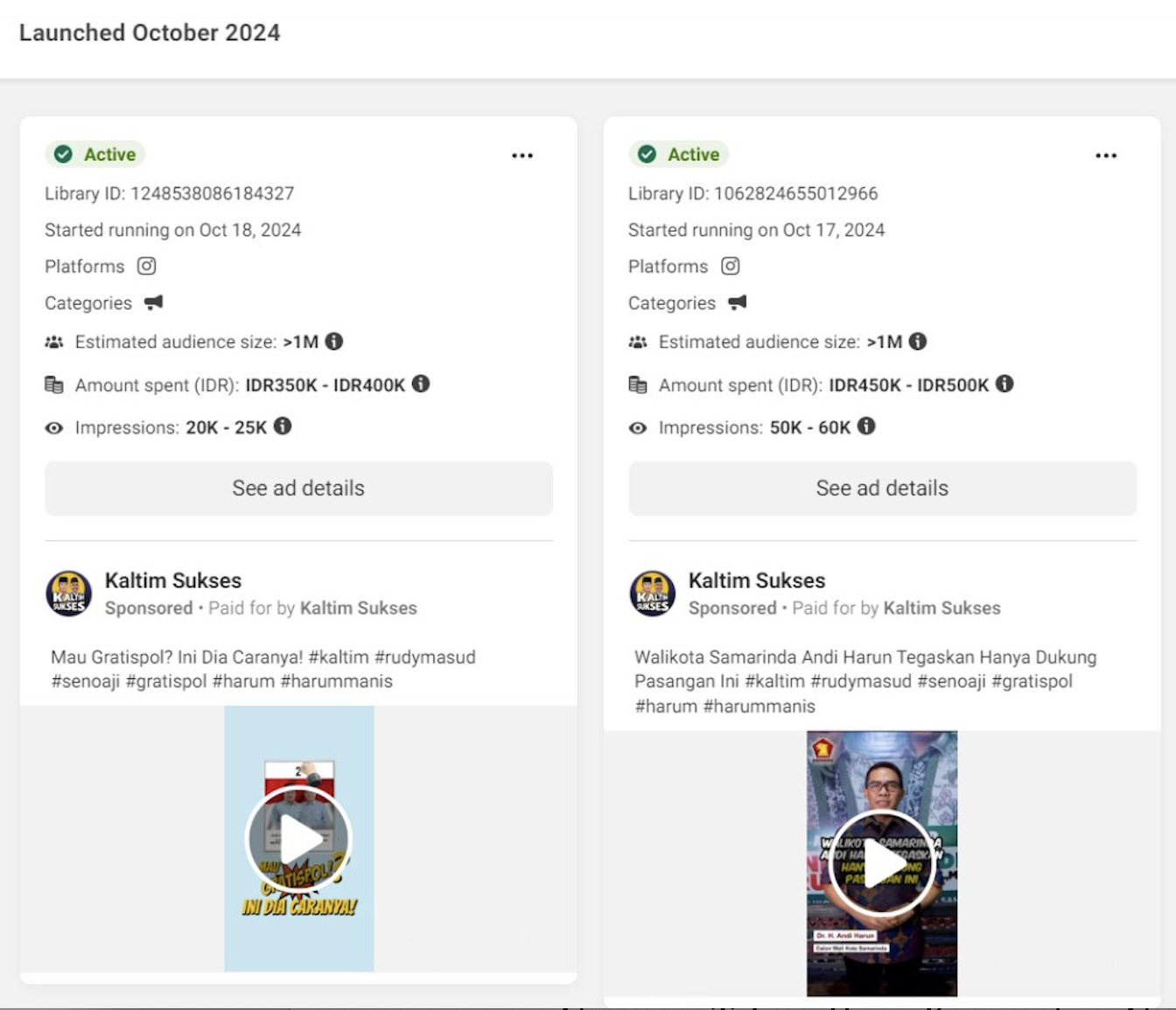Play the Andi Harun video

pyautogui.click(x=882, y=864)
